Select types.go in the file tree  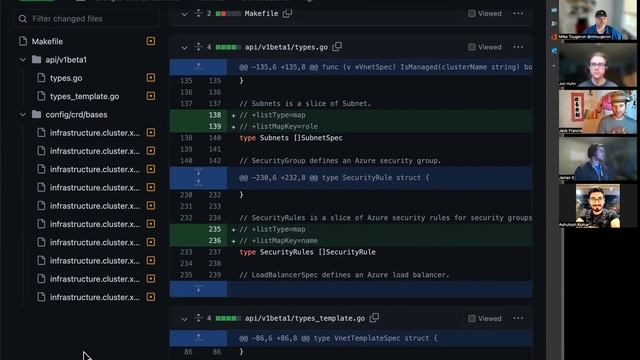click(x=66, y=78)
